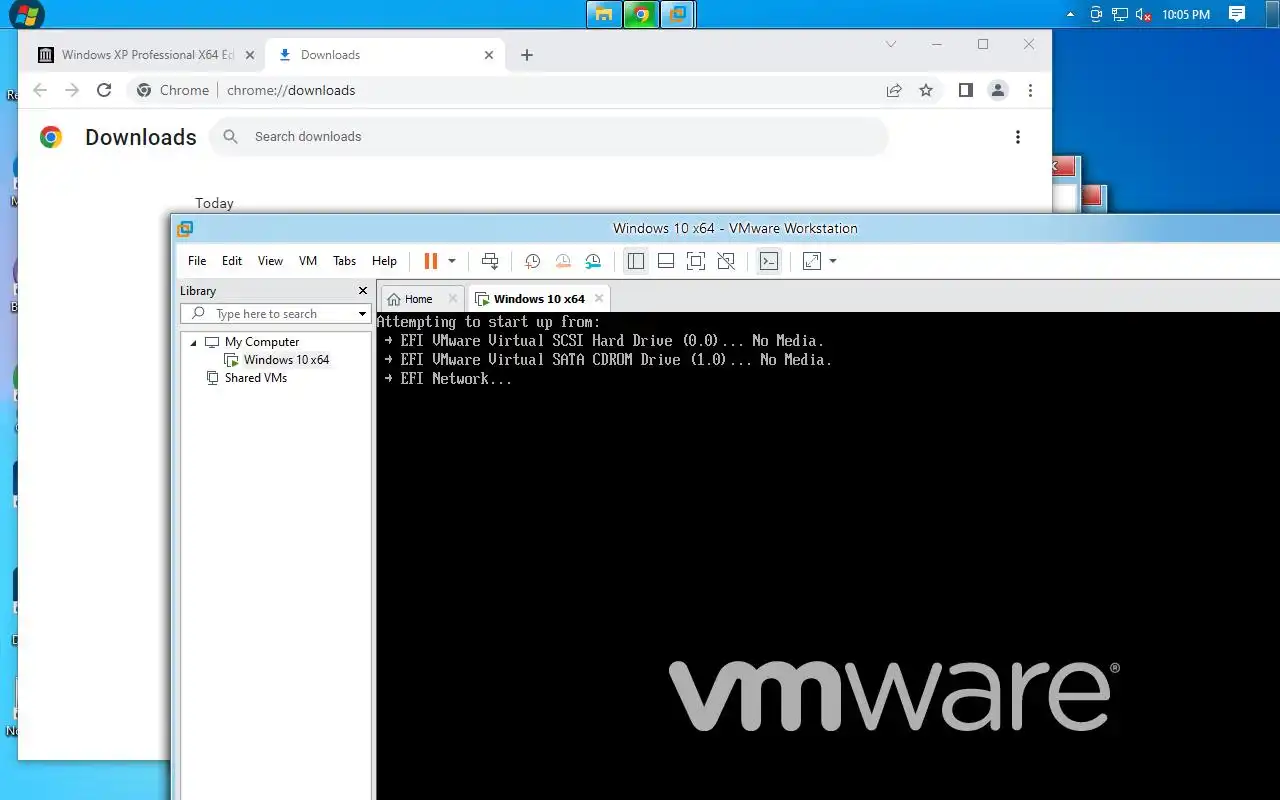
Task: Pause the virtual machine with the orange pause icon
Action: 431,261
